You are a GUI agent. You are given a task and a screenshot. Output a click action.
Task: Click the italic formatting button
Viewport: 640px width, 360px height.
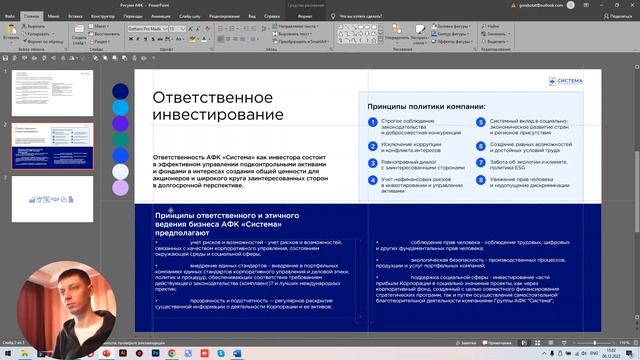[138, 39]
